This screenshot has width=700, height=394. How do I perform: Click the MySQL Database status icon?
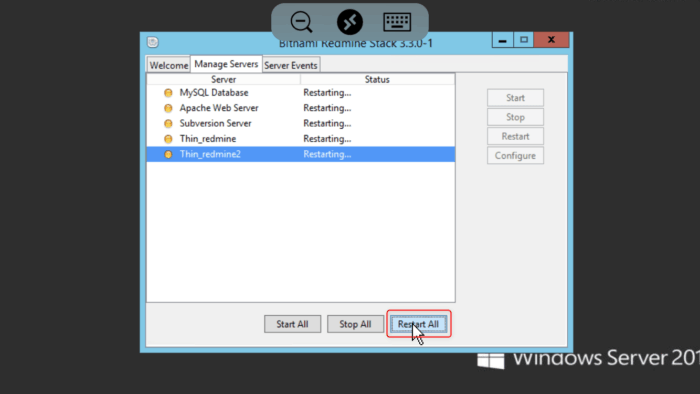[x=168, y=93]
